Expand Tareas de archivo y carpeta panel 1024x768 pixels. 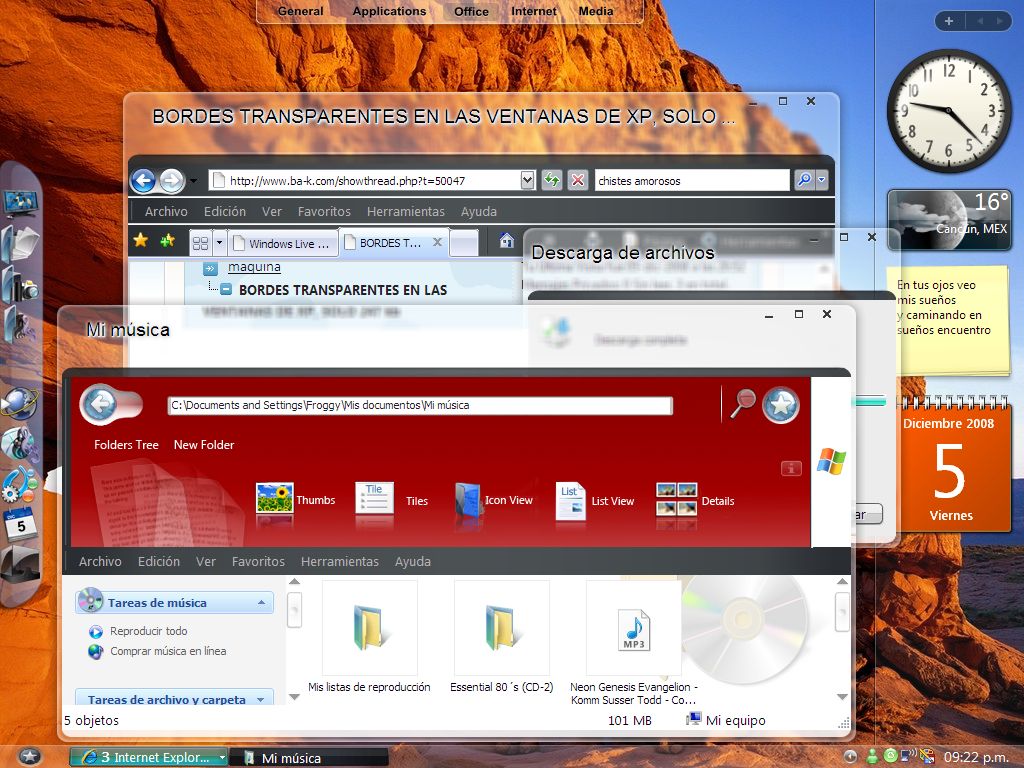pyautogui.click(x=261, y=699)
